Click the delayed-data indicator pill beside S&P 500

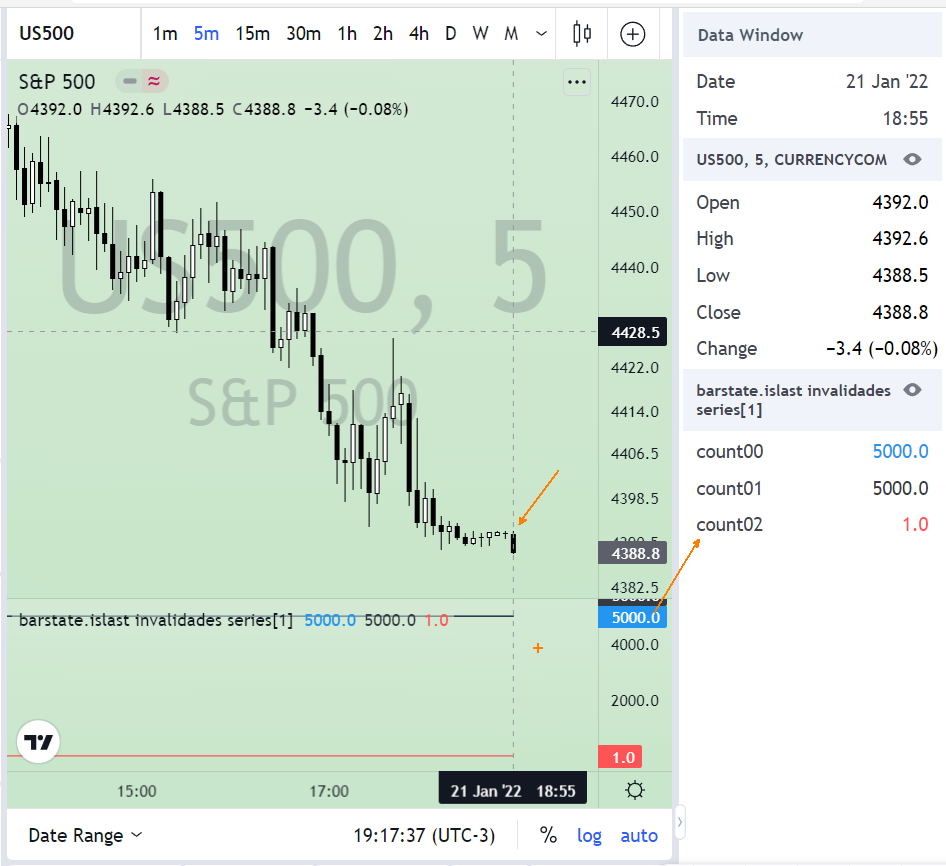click(x=142, y=81)
